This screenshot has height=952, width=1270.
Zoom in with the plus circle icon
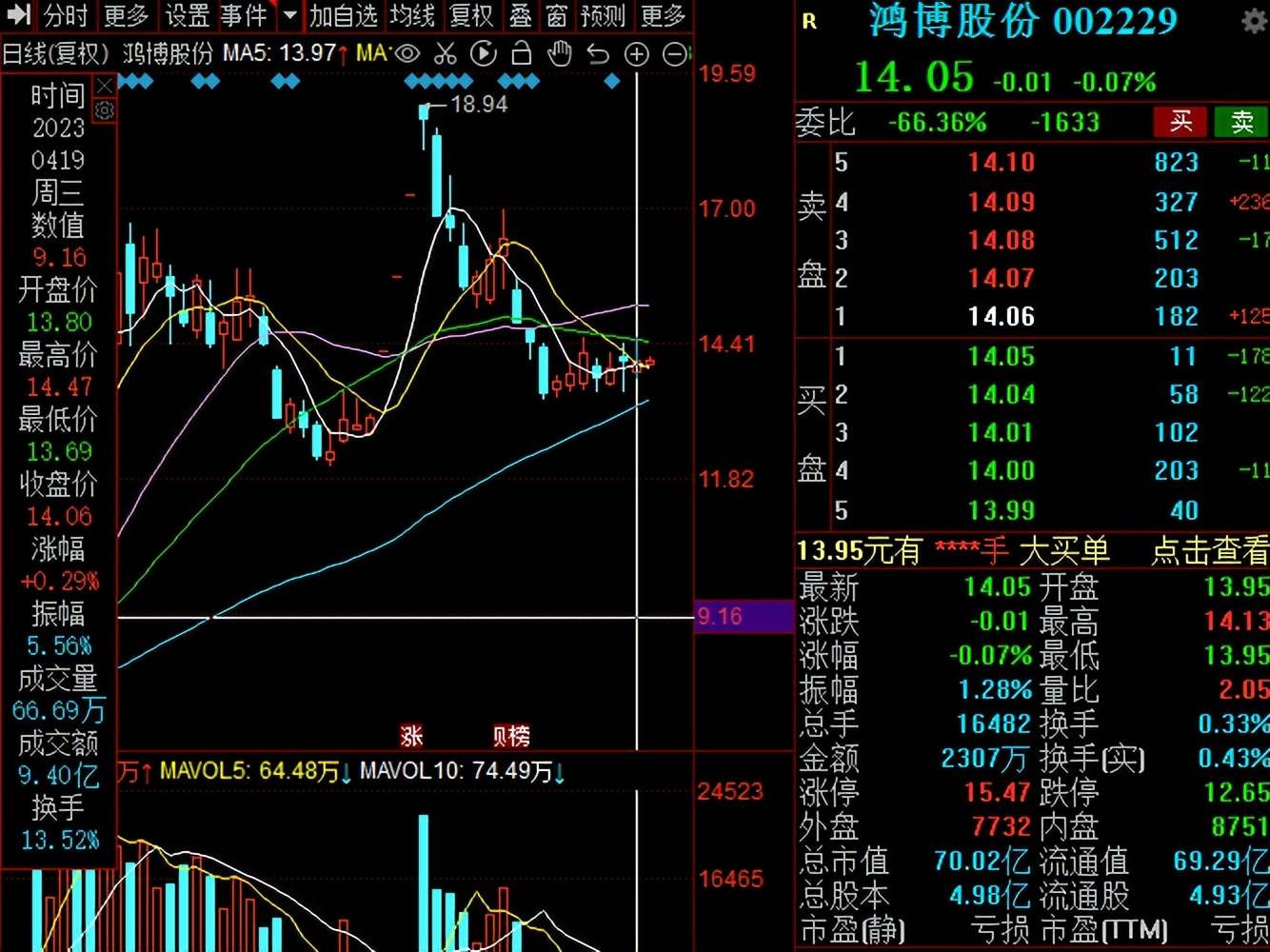636,55
